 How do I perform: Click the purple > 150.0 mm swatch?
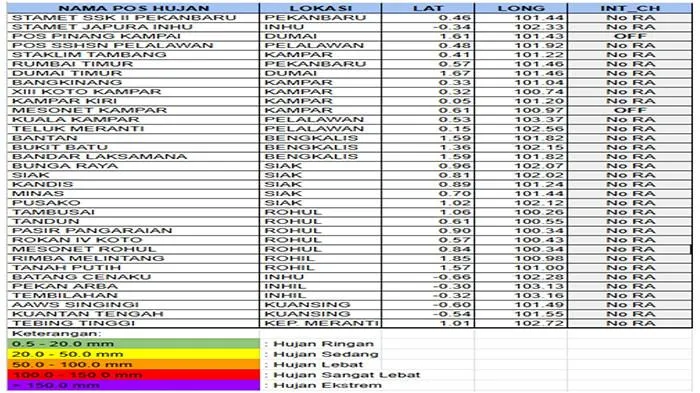133,385
